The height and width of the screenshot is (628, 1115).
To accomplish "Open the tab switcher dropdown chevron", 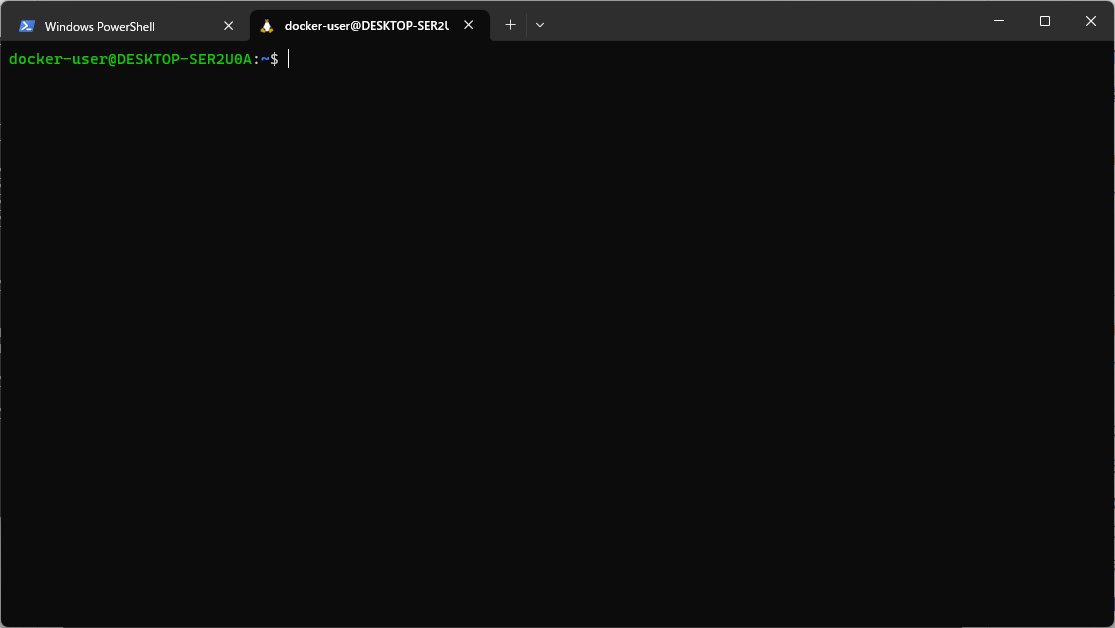I will [540, 24].
